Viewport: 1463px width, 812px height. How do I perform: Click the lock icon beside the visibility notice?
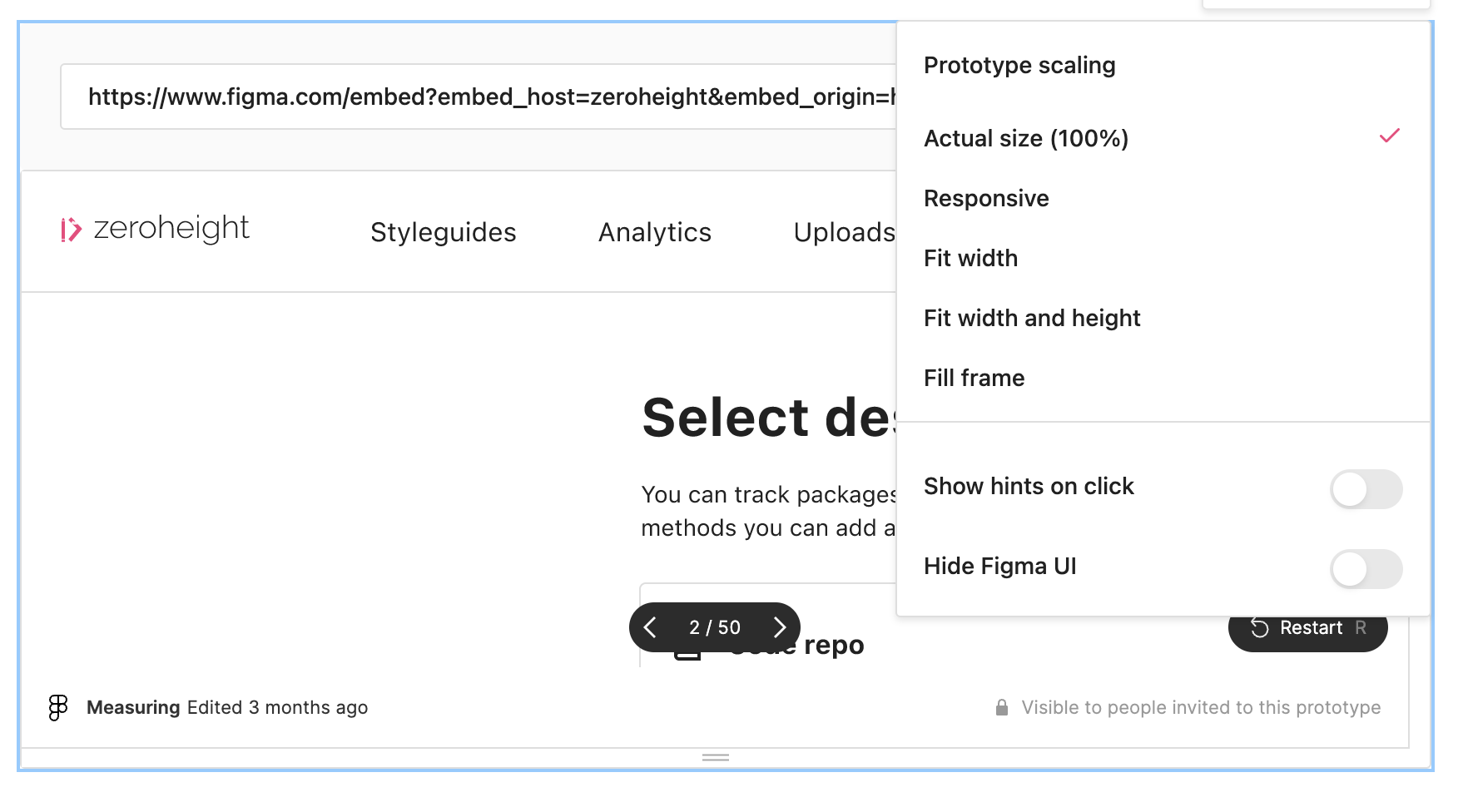pos(1002,706)
